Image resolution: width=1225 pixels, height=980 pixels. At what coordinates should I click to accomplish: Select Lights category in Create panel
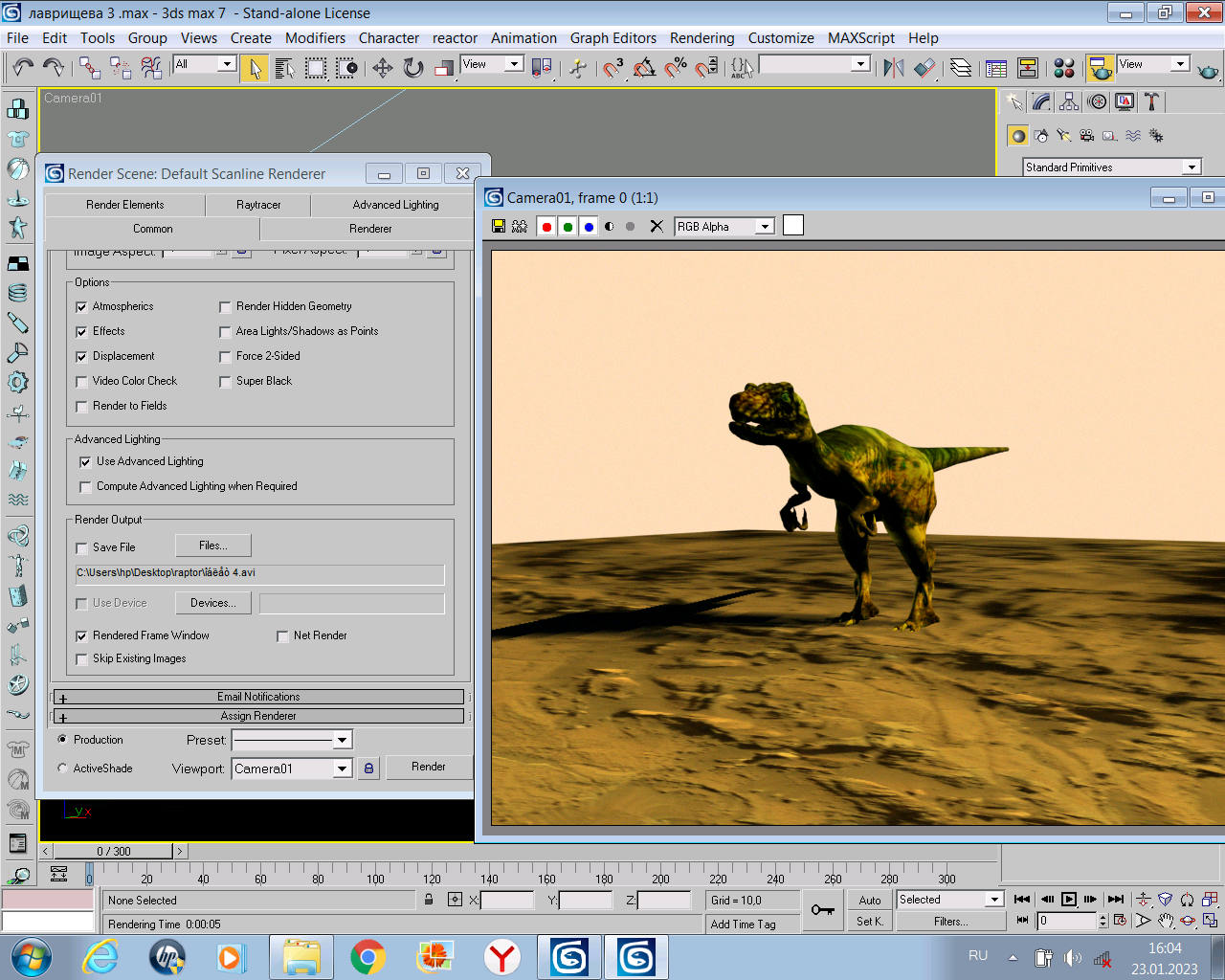(1064, 136)
